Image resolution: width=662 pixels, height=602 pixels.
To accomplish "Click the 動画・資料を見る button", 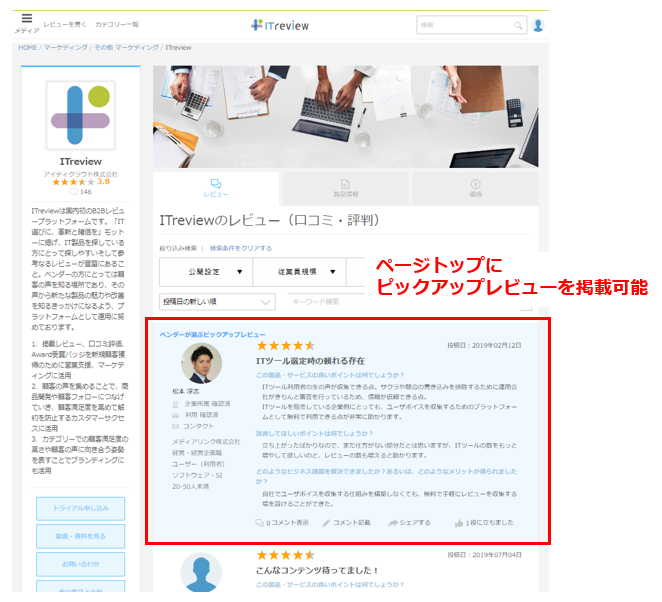I will [81, 536].
